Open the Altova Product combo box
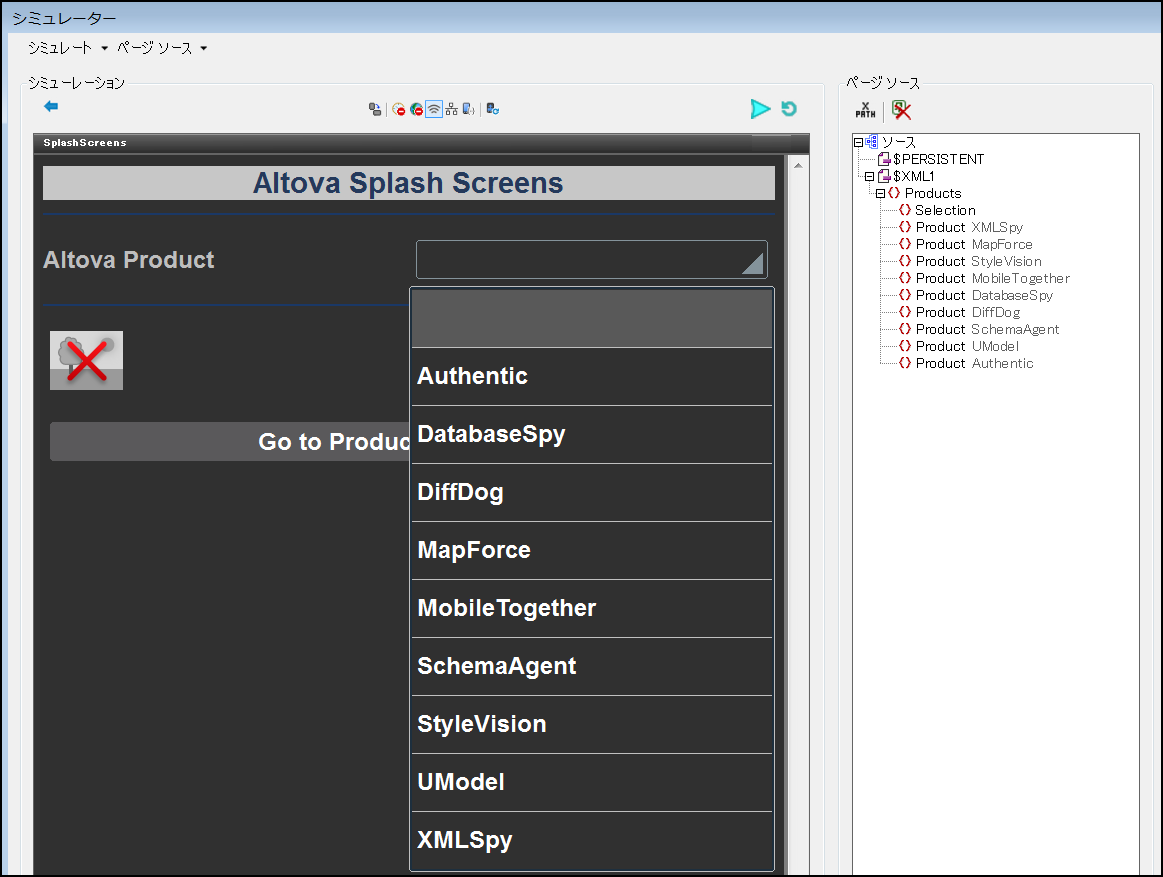Screen dimensions: 1163x877 pos(592,260)
